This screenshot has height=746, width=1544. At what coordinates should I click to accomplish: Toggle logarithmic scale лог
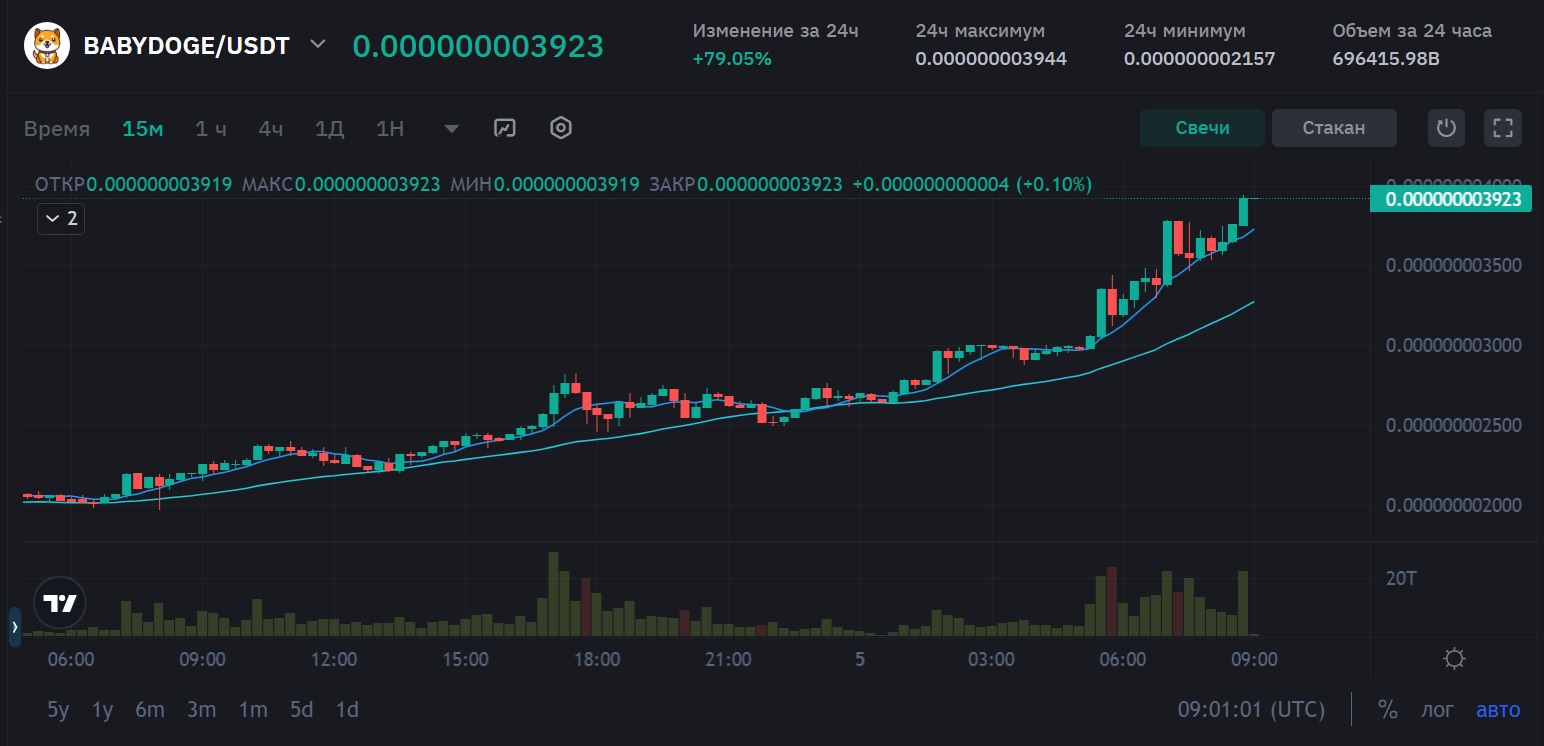click(x=1438, y=710)
